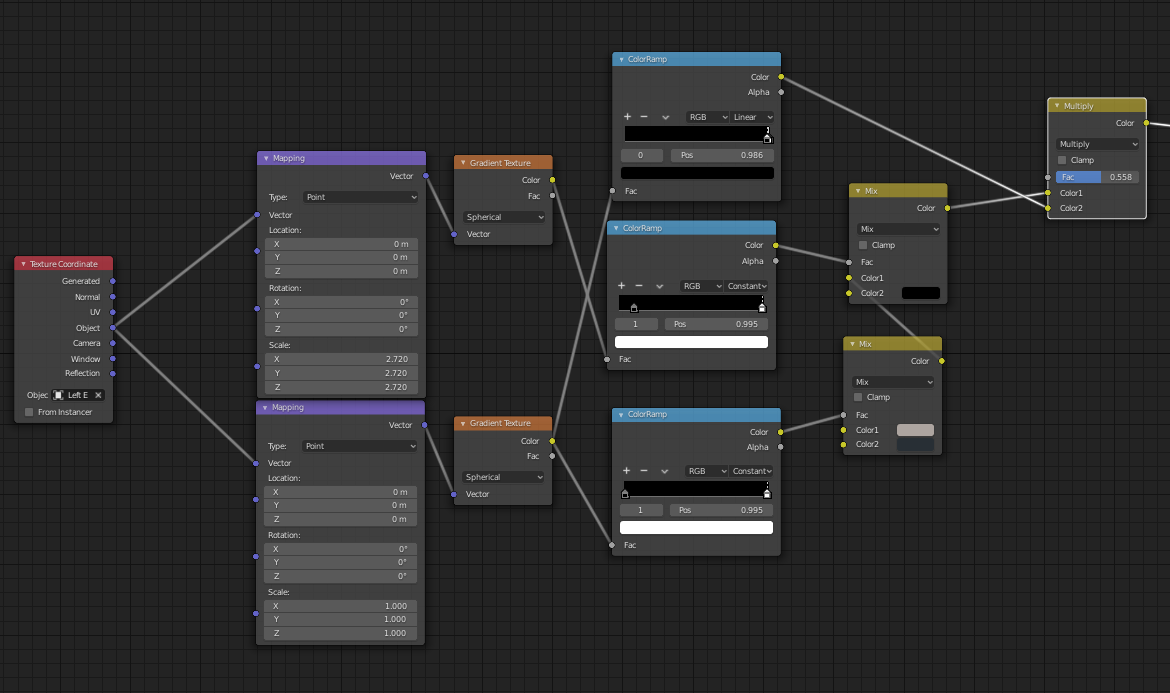This screenshot has height=693, width=1170.
Task: Click the Left E object field
Action: pos(78,395)
